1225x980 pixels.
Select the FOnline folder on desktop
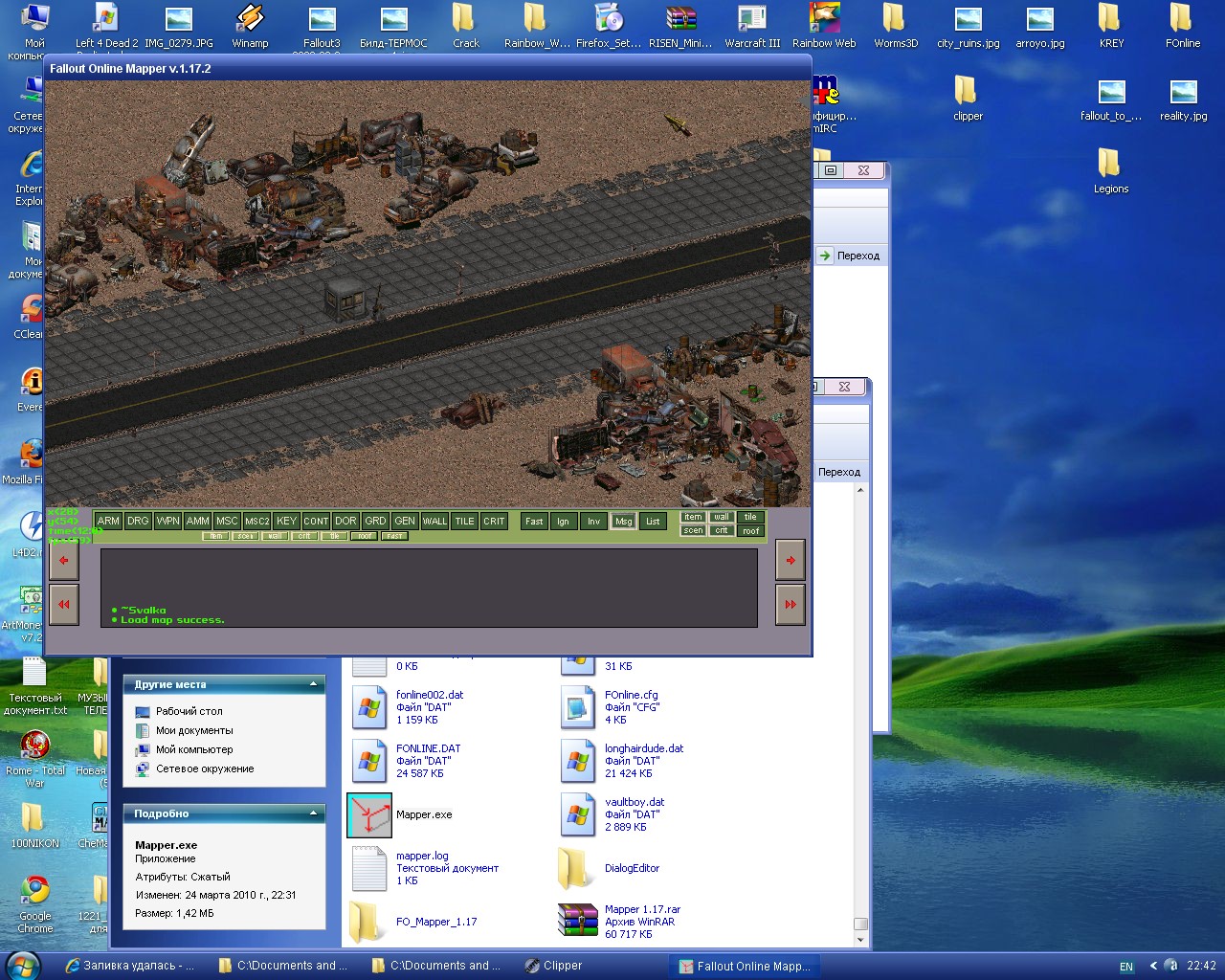1183,26
